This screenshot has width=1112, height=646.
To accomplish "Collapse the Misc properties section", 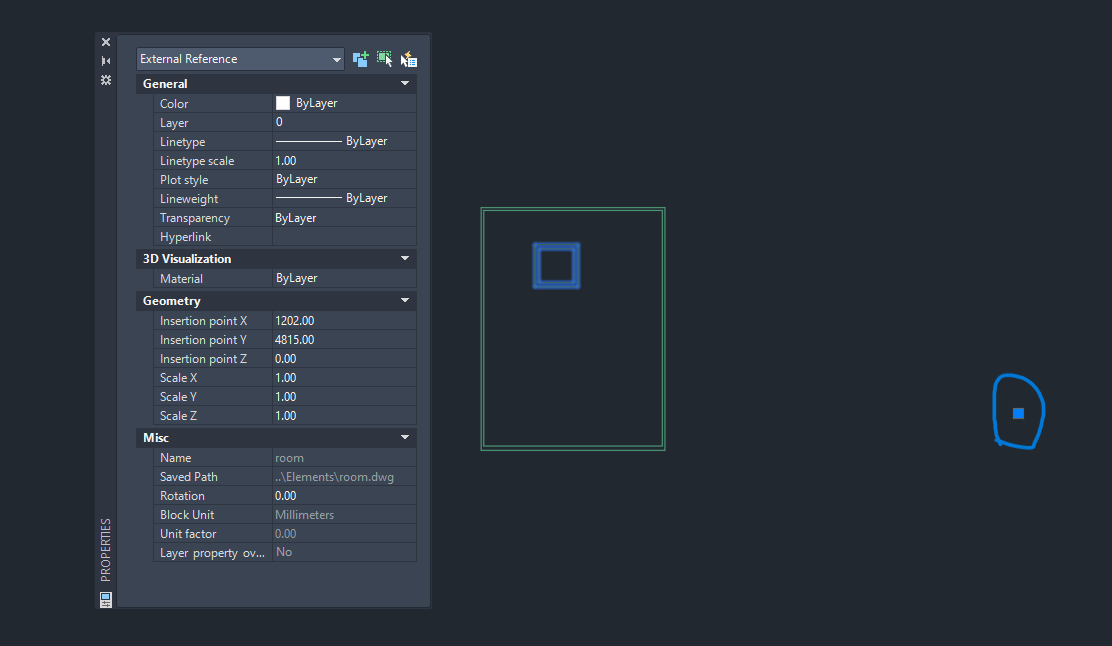I will tap(405, 437).
